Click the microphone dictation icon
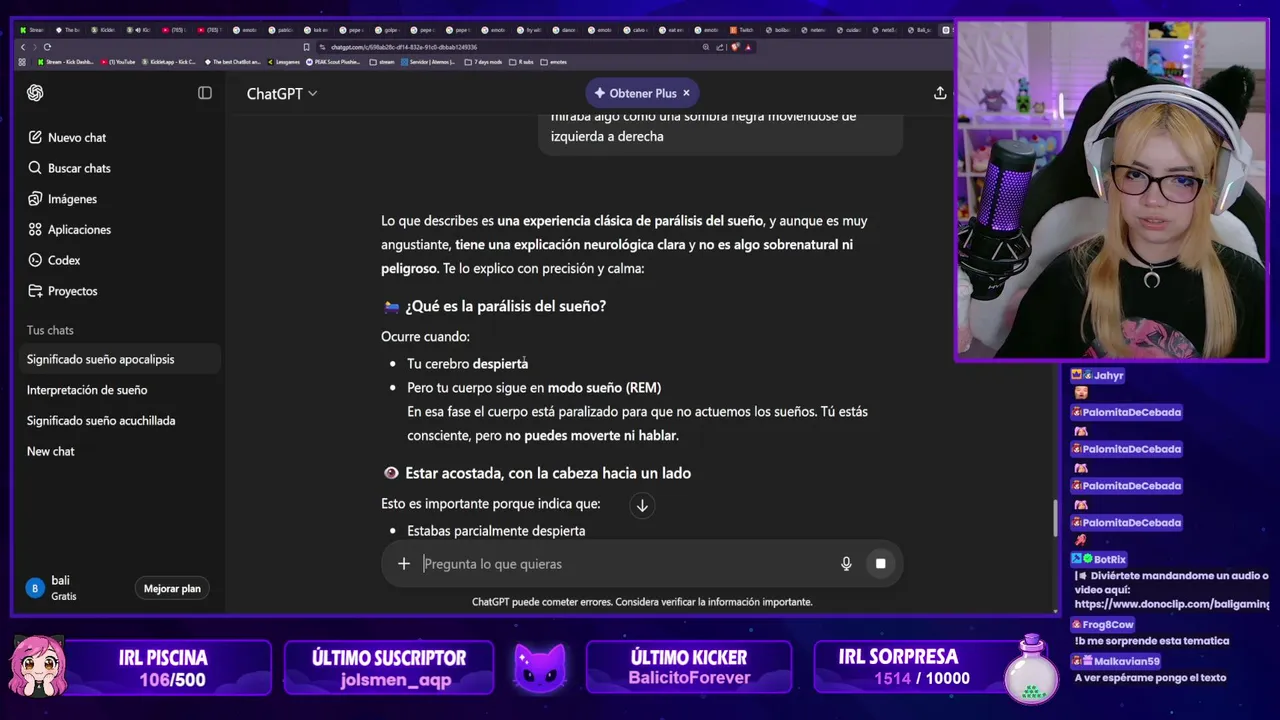1280x720 pixels. click(x=846, y=564)
